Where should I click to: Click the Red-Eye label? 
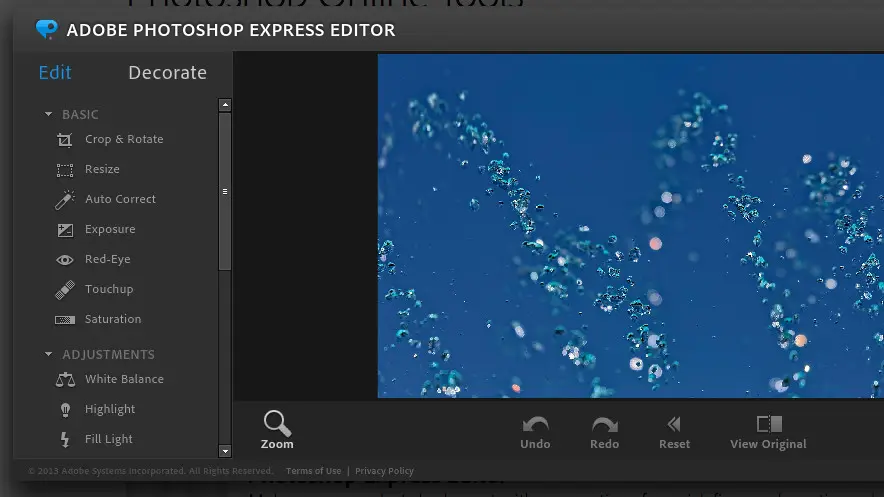(x=108, y=259)
